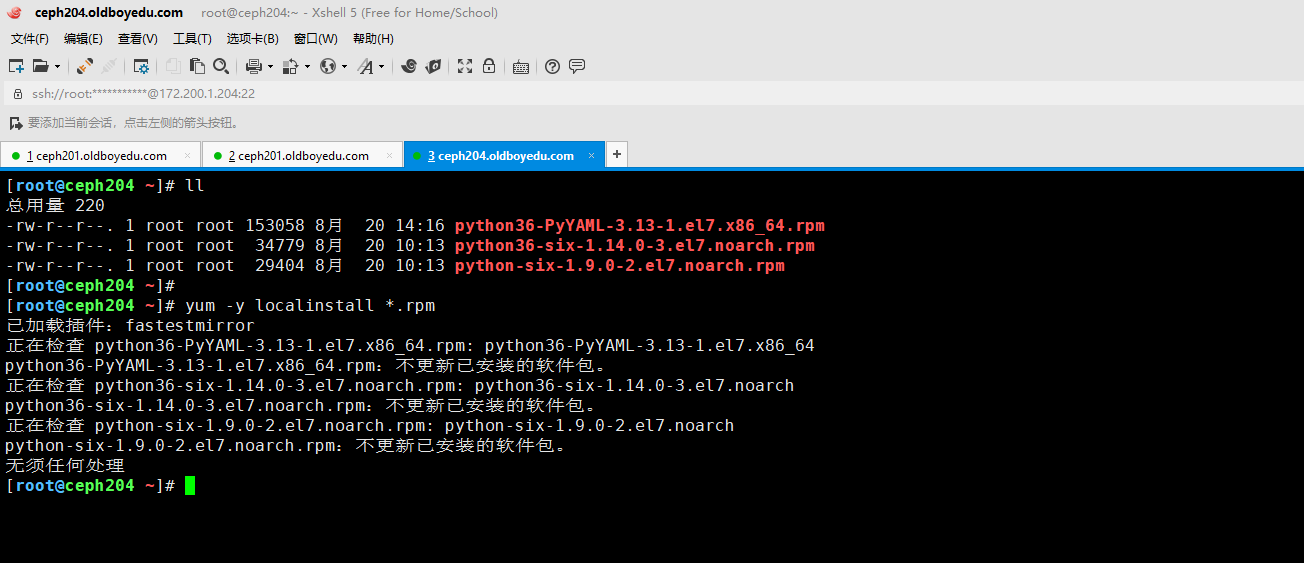This screenshot has height=563, width=1304.
Task: Open session Properties gear icon
Action: 141,66
